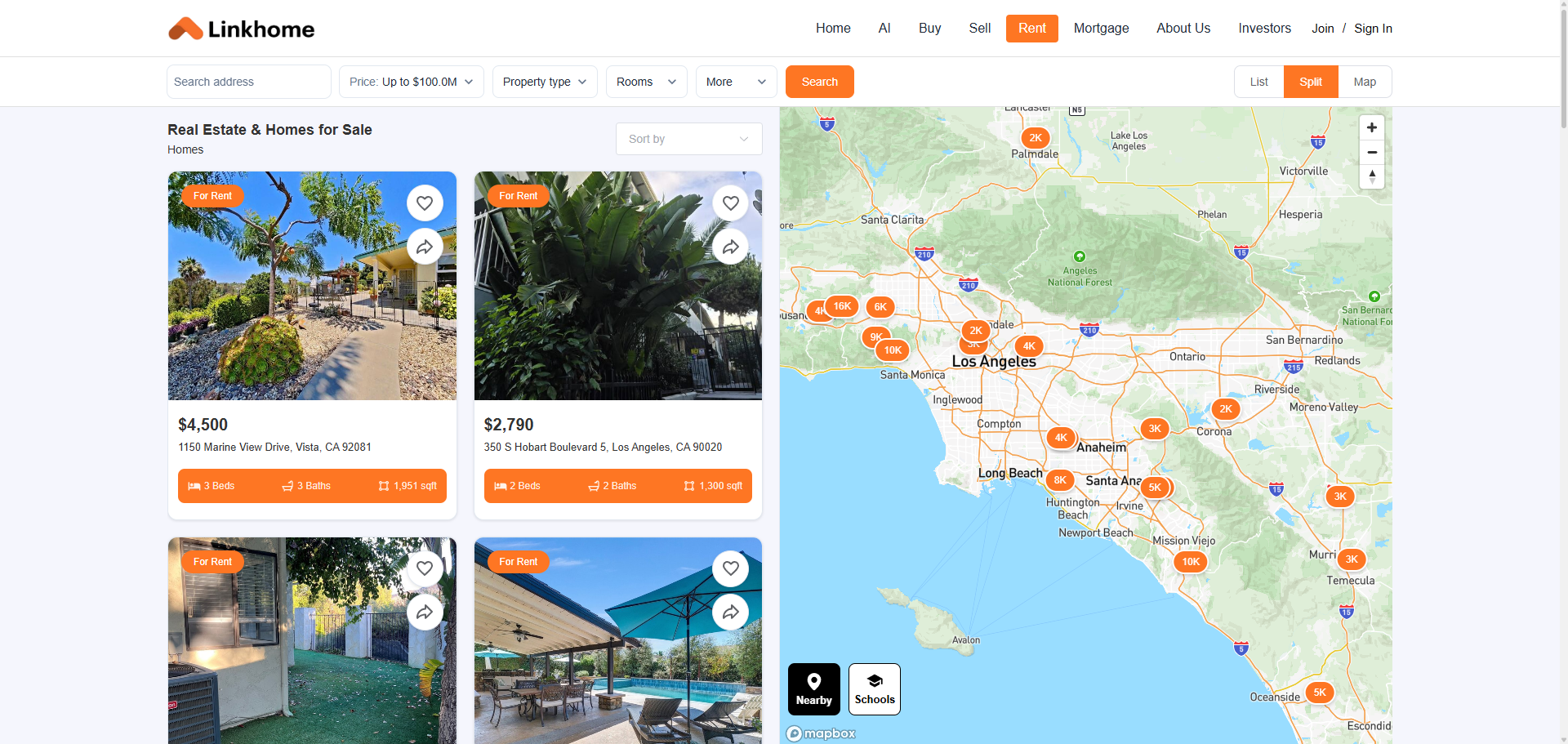Select the 5K cluster near Oceanside
Viewport: 1568px width, 744px height.
tap(1320, 693)
